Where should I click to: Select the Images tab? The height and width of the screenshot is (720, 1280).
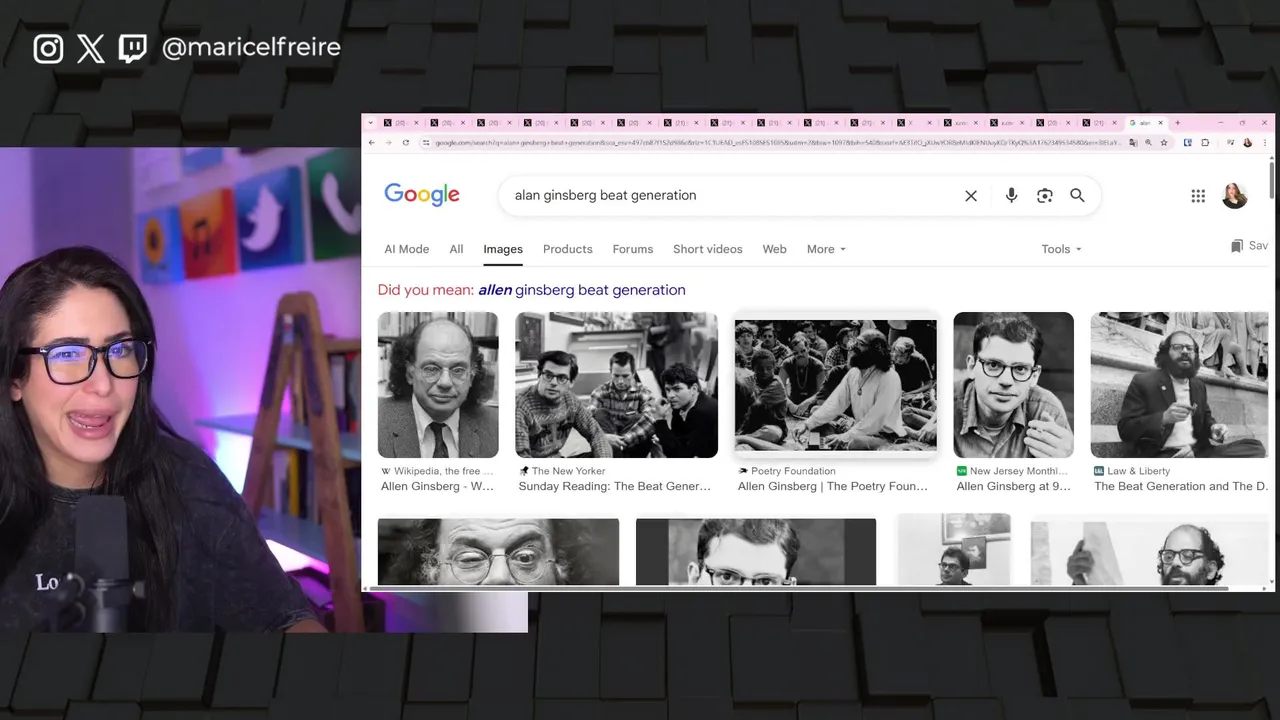[503, 249]
